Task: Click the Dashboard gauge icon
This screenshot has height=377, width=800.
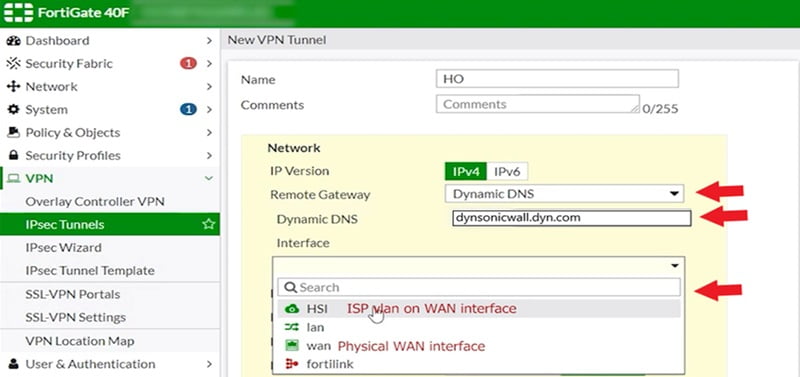Action: click(x=14, y=41)
